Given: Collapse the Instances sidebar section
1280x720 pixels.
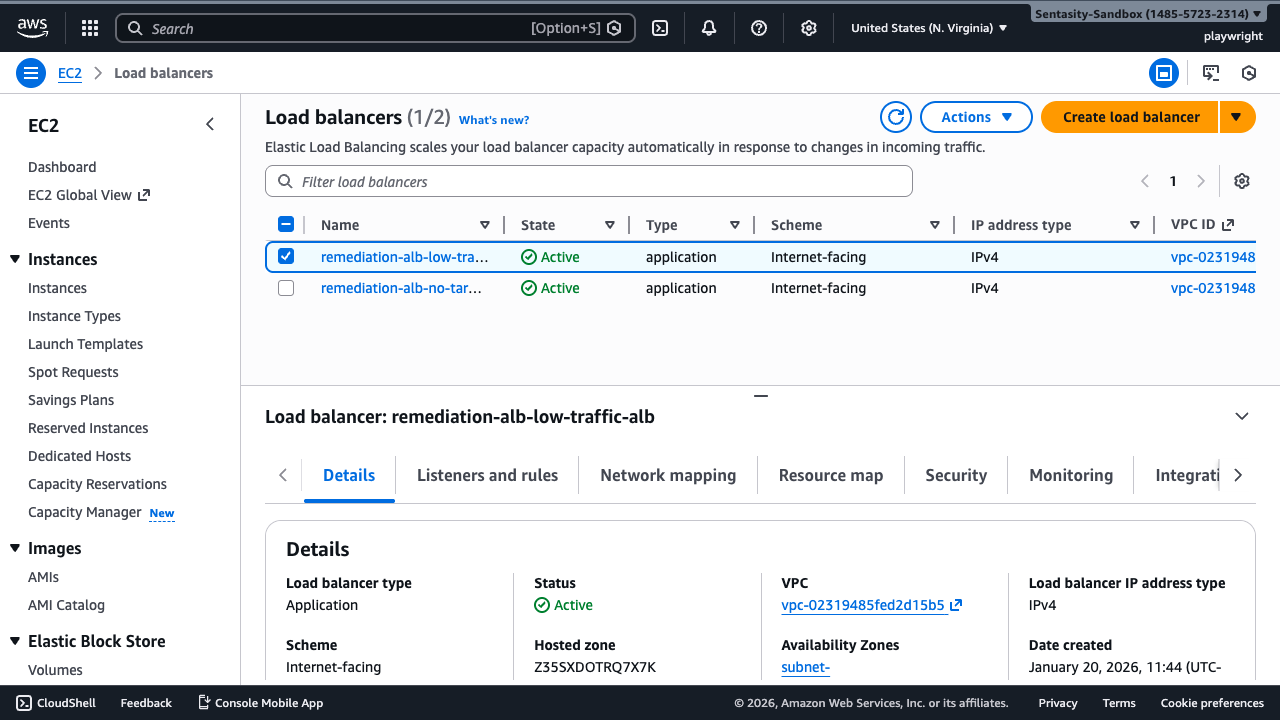Looking at the screenshot, I should pos(15,259).
